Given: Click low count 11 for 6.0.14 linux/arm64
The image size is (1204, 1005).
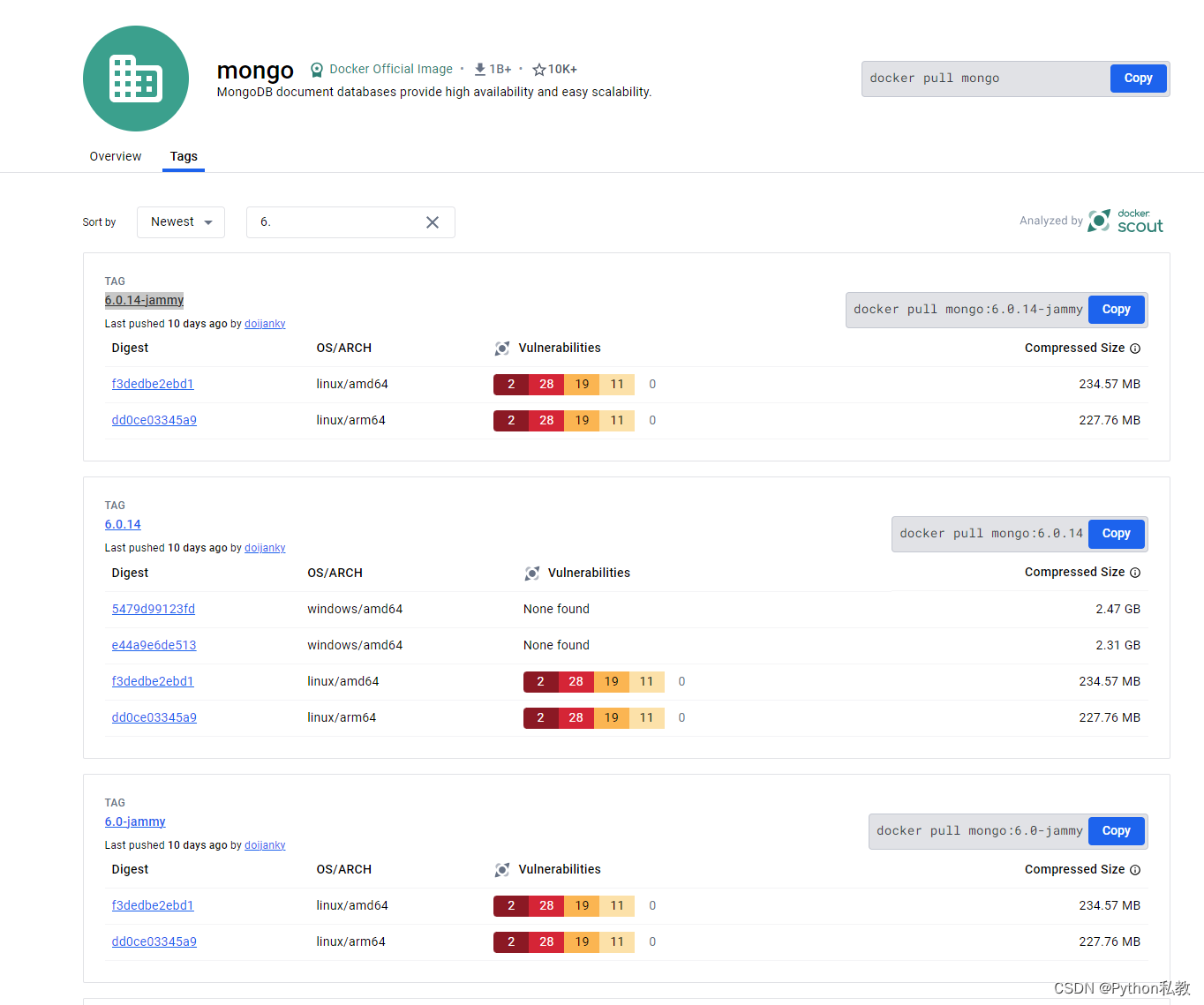Looking at the screenshot, I should click(x=647, y=717).
